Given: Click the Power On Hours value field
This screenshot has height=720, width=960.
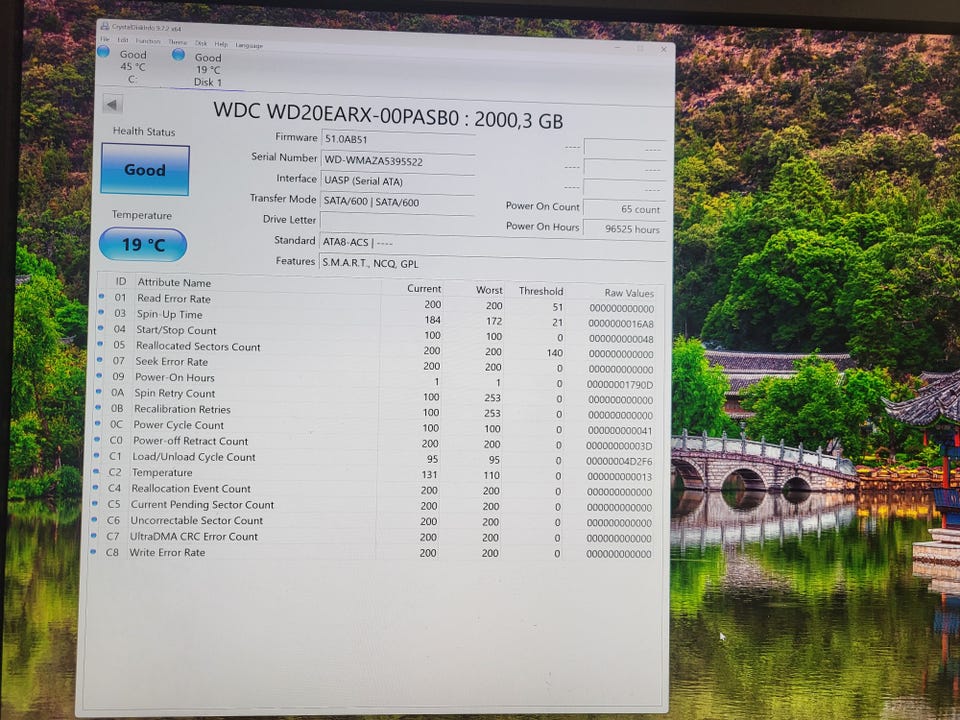Looking at the screenshot, I should 624,229.
